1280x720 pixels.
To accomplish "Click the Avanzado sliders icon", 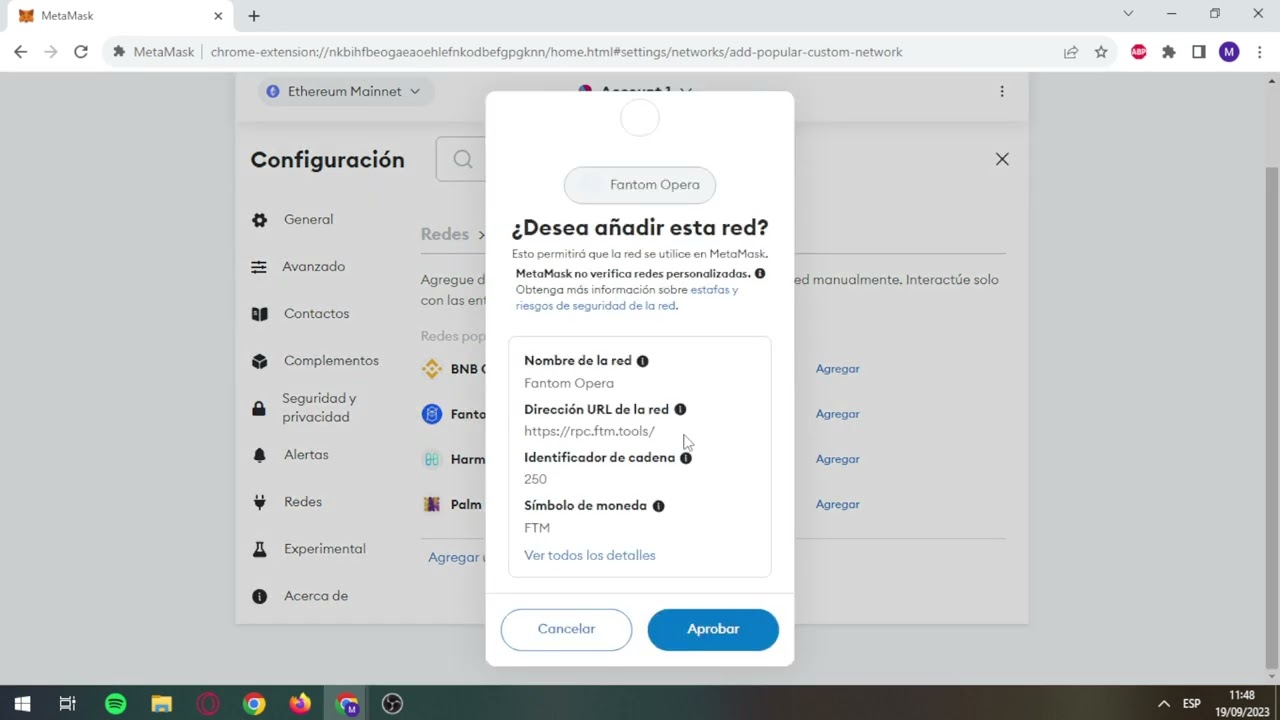I will point(259,267).
